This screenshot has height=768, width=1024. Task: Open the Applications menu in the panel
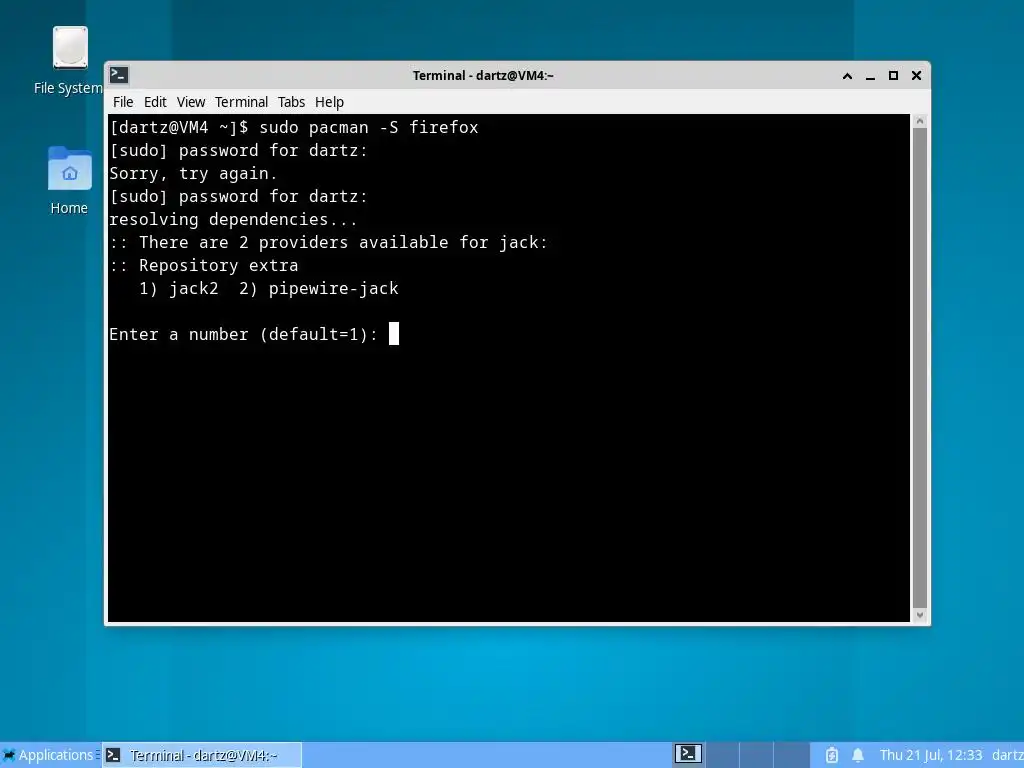tap(50, 755)
